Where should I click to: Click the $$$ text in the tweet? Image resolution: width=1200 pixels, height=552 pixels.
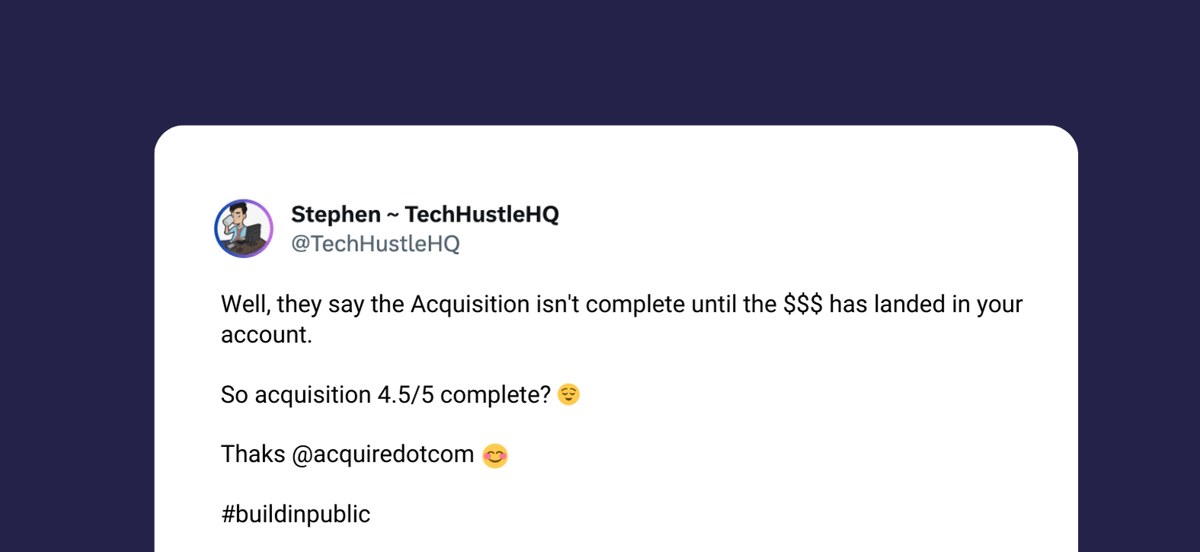click(803, 305)
